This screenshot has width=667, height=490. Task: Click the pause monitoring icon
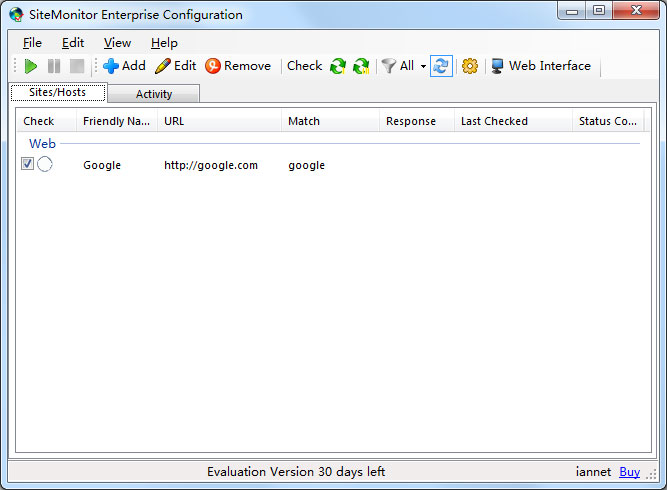click(54, 66)
